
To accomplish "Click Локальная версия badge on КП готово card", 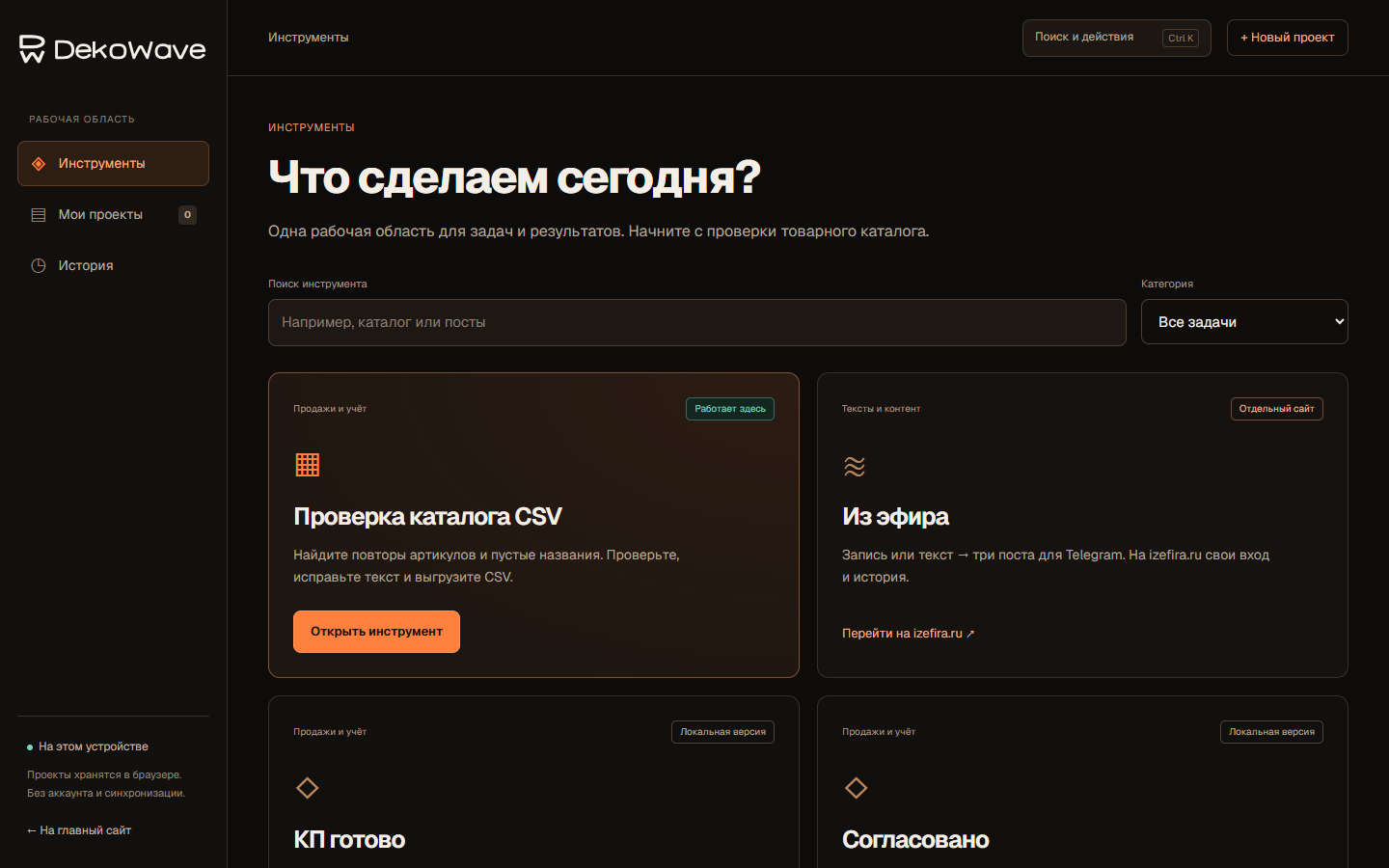I will 722,732.
